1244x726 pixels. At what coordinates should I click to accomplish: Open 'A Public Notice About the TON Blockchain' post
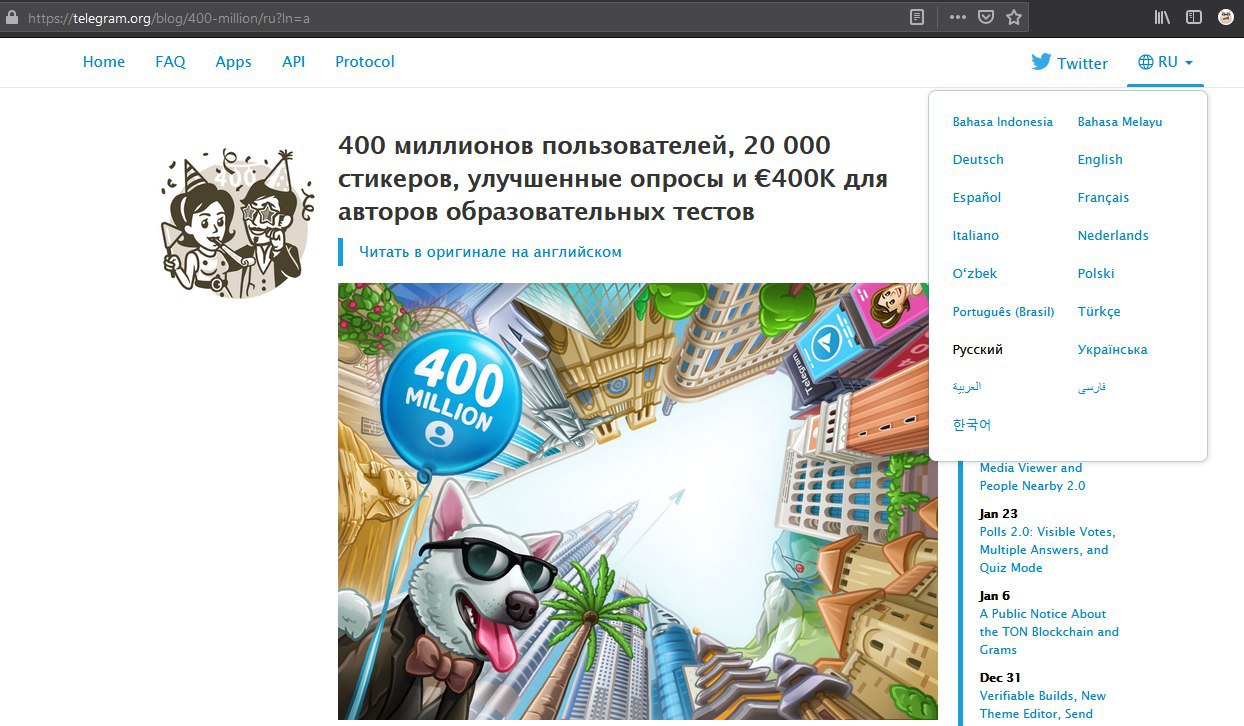(1049, 632)
